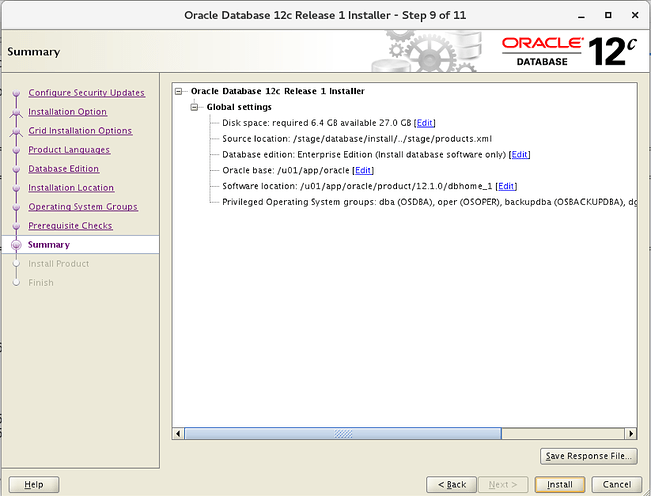This screenshot has width=651, height=496.
Task: Edit the disk space setting
Action: [x=424, y=123]
